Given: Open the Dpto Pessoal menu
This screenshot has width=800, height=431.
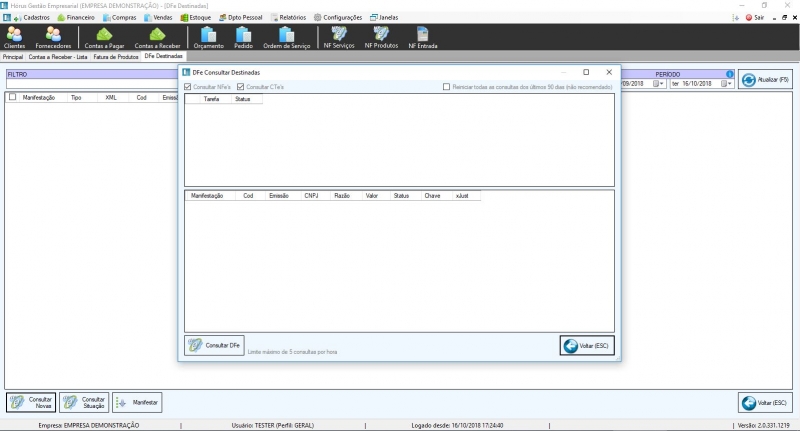Looking at the screenshot, I should (241, 17).
